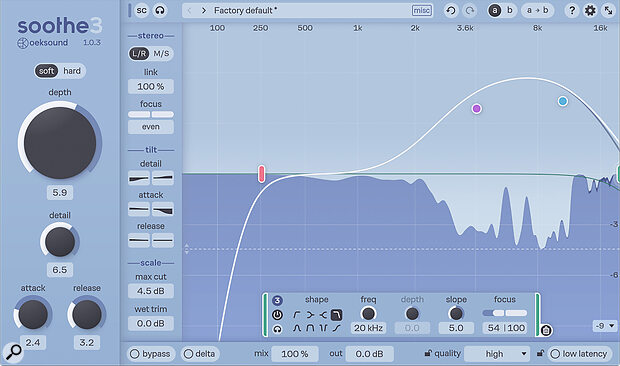
Task: Open settings gear icon
Action: pos(590,11)
